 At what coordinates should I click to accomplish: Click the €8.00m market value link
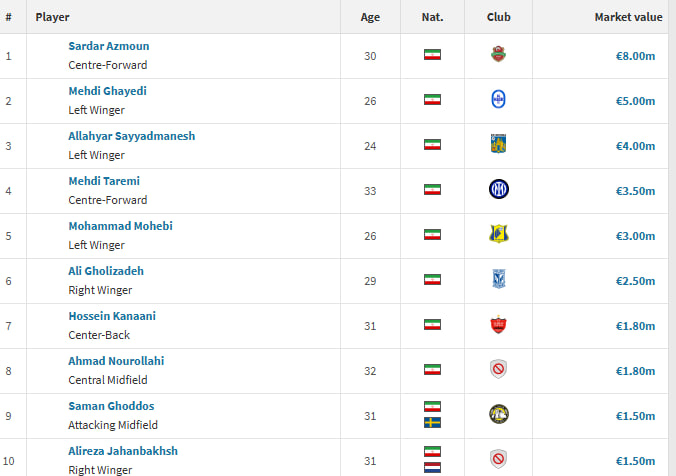(635, 56)
